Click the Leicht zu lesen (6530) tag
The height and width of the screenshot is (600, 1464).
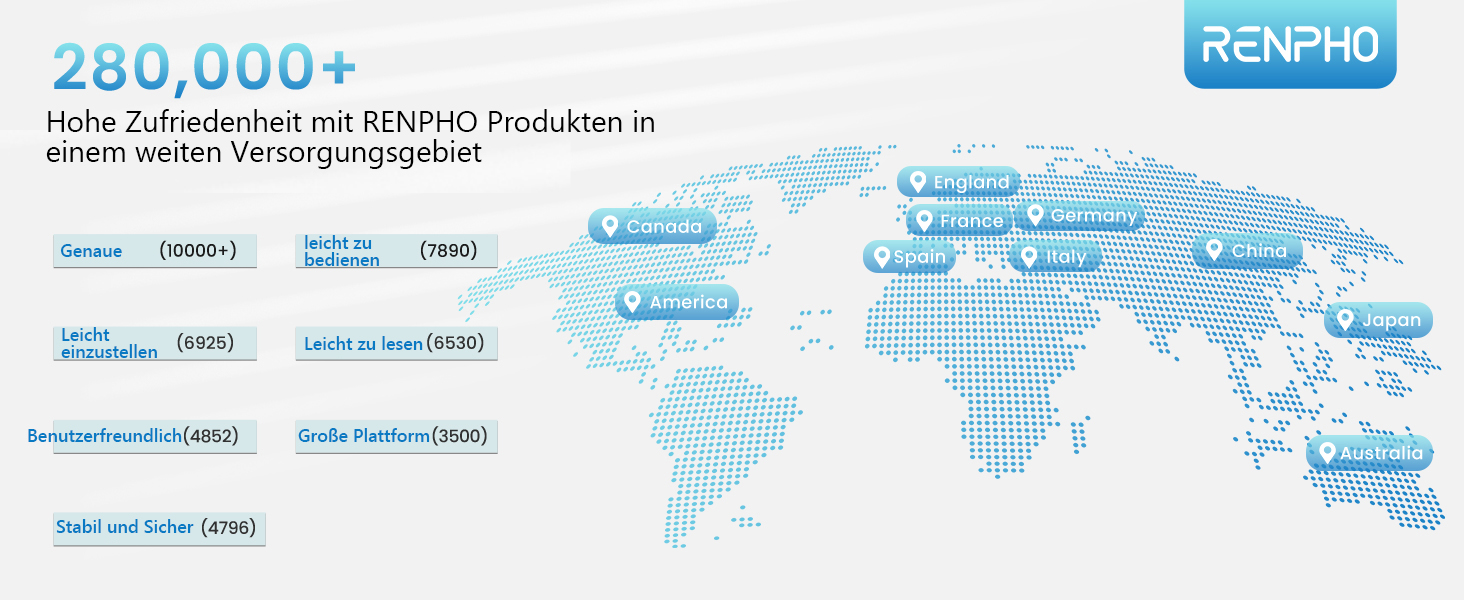tap(396, 344)
